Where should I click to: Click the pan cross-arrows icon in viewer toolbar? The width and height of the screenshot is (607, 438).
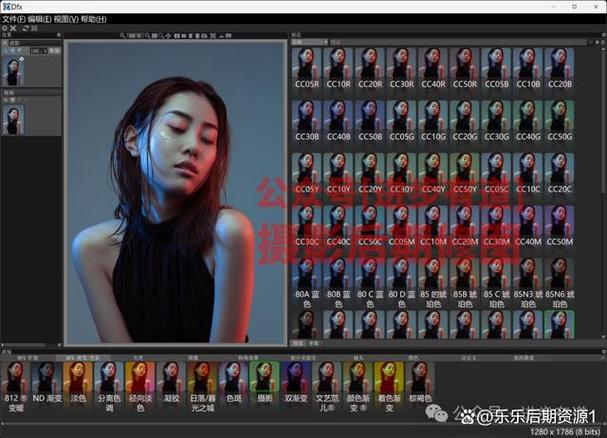coord(168,36)
